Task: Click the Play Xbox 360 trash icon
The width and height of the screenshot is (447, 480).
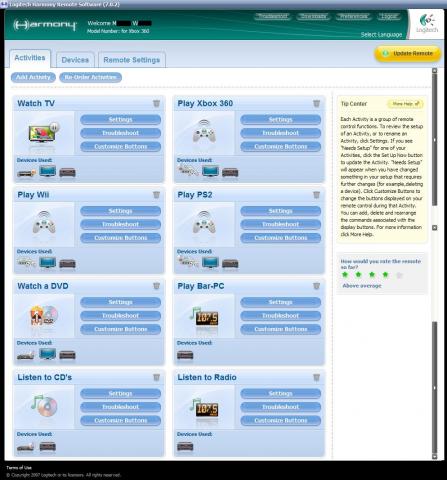Action: tap(316, 103)
